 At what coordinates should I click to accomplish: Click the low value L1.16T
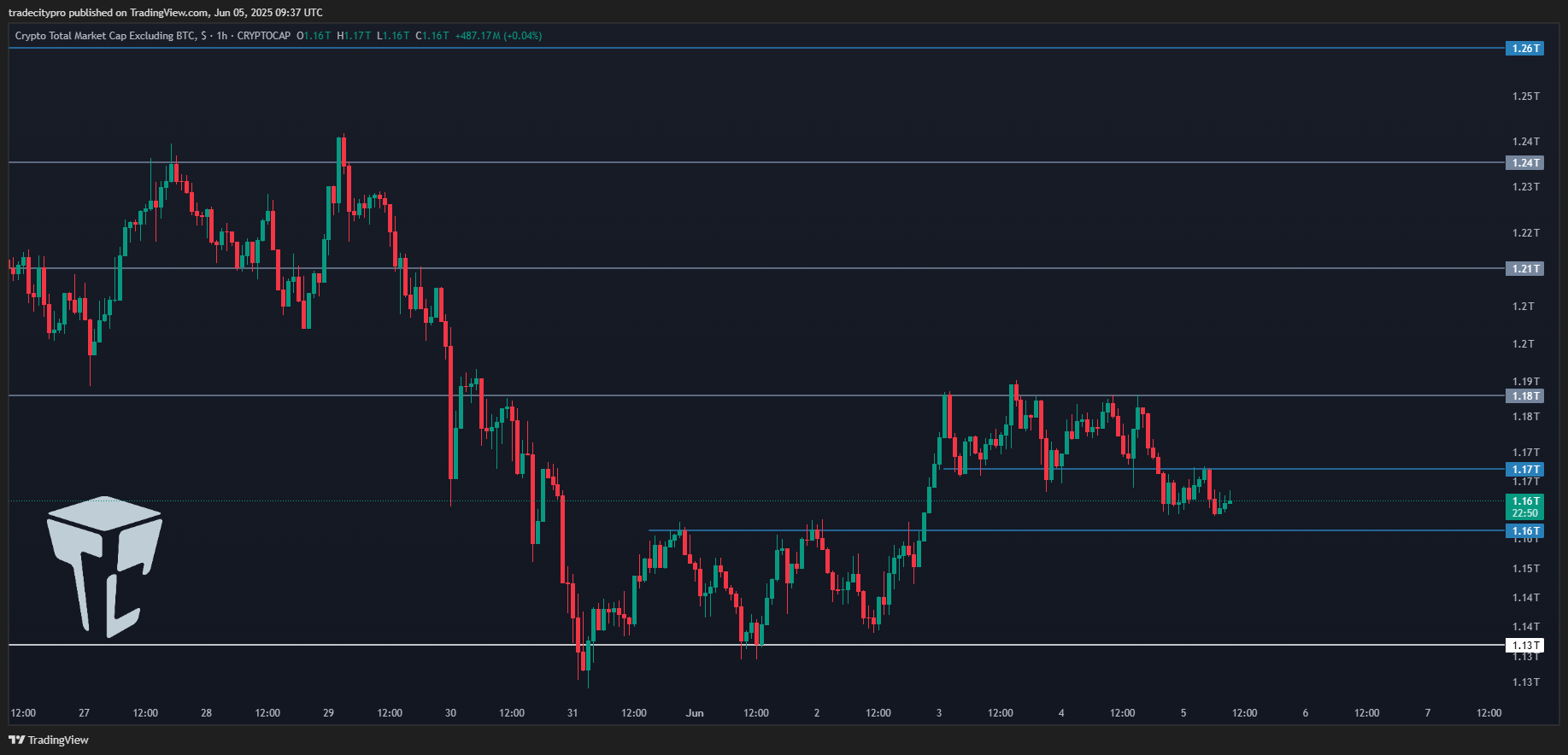pyautogui.click(x=394, y=36)
